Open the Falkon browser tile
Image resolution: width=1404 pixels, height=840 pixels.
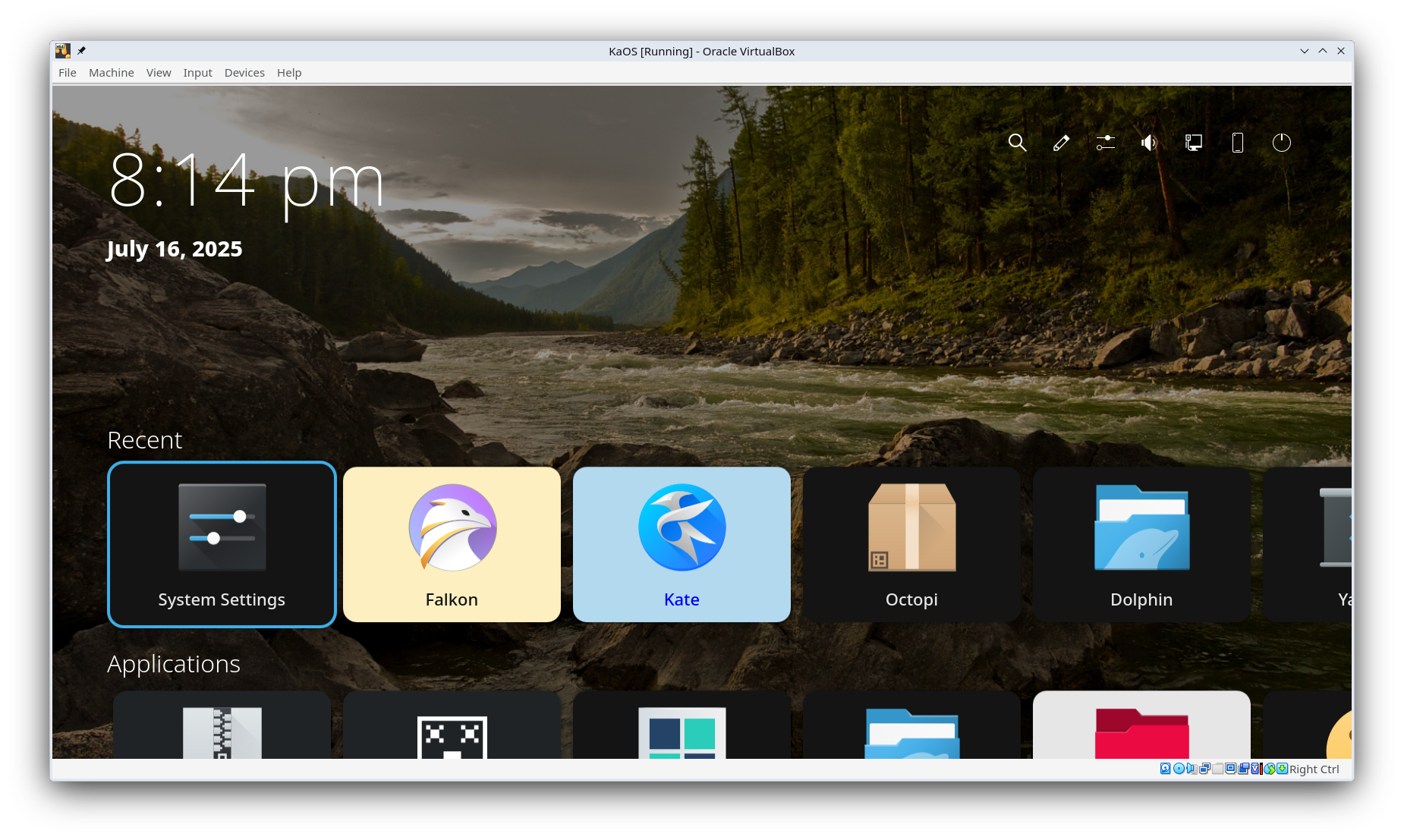tap(452, 544)
